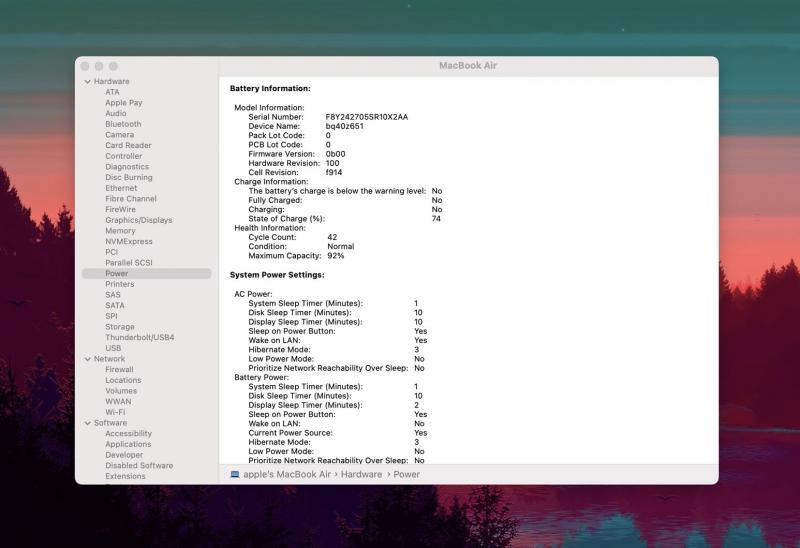Screen dimensions: 800x548
Task: Select Graphics/Displays in sidebar
Action: pyautogui.click(x=139, y=220)
